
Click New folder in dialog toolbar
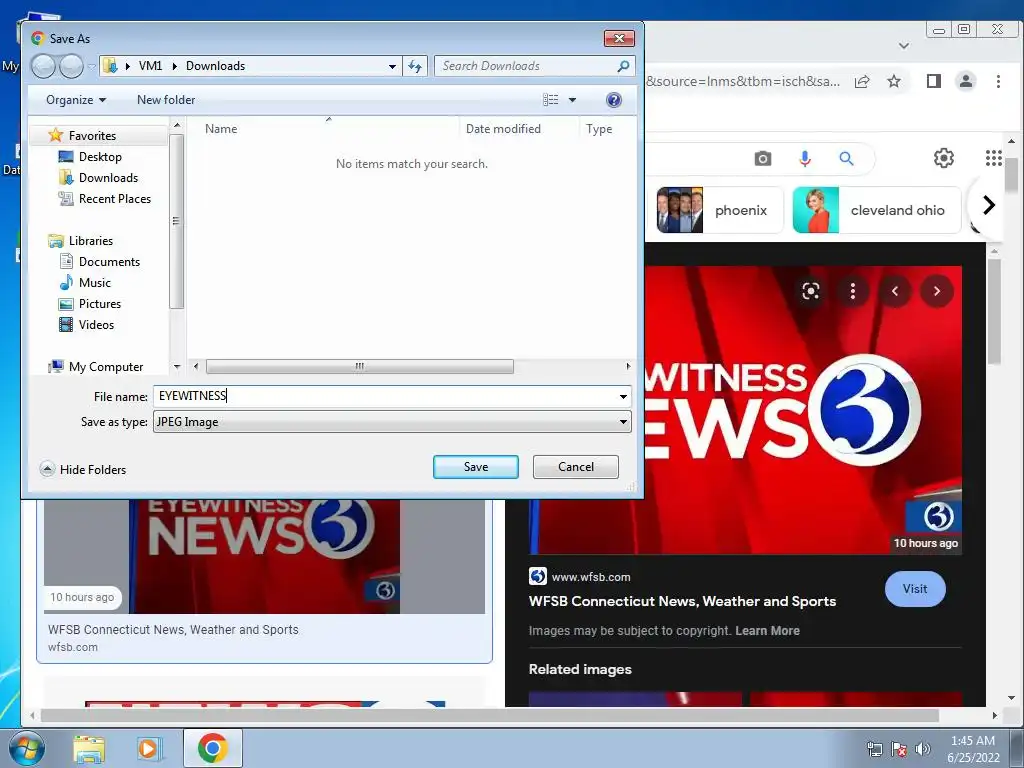[x=166, y=100]
